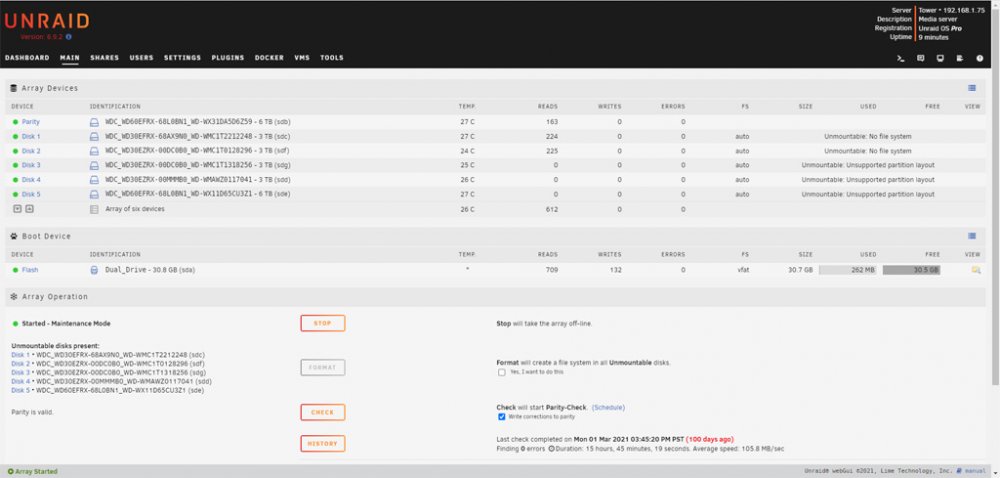
Task: Open the system info monitor icon
Action: click(940, 58)
